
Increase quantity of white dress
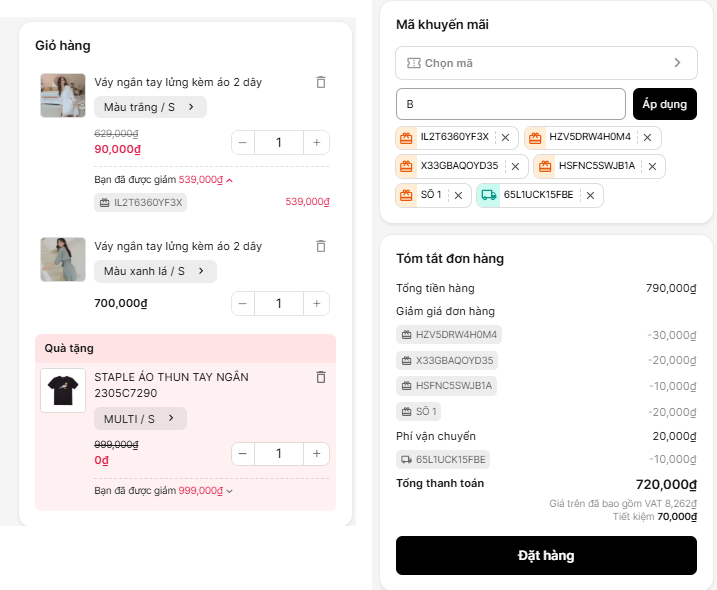click(x=316, y=143)
